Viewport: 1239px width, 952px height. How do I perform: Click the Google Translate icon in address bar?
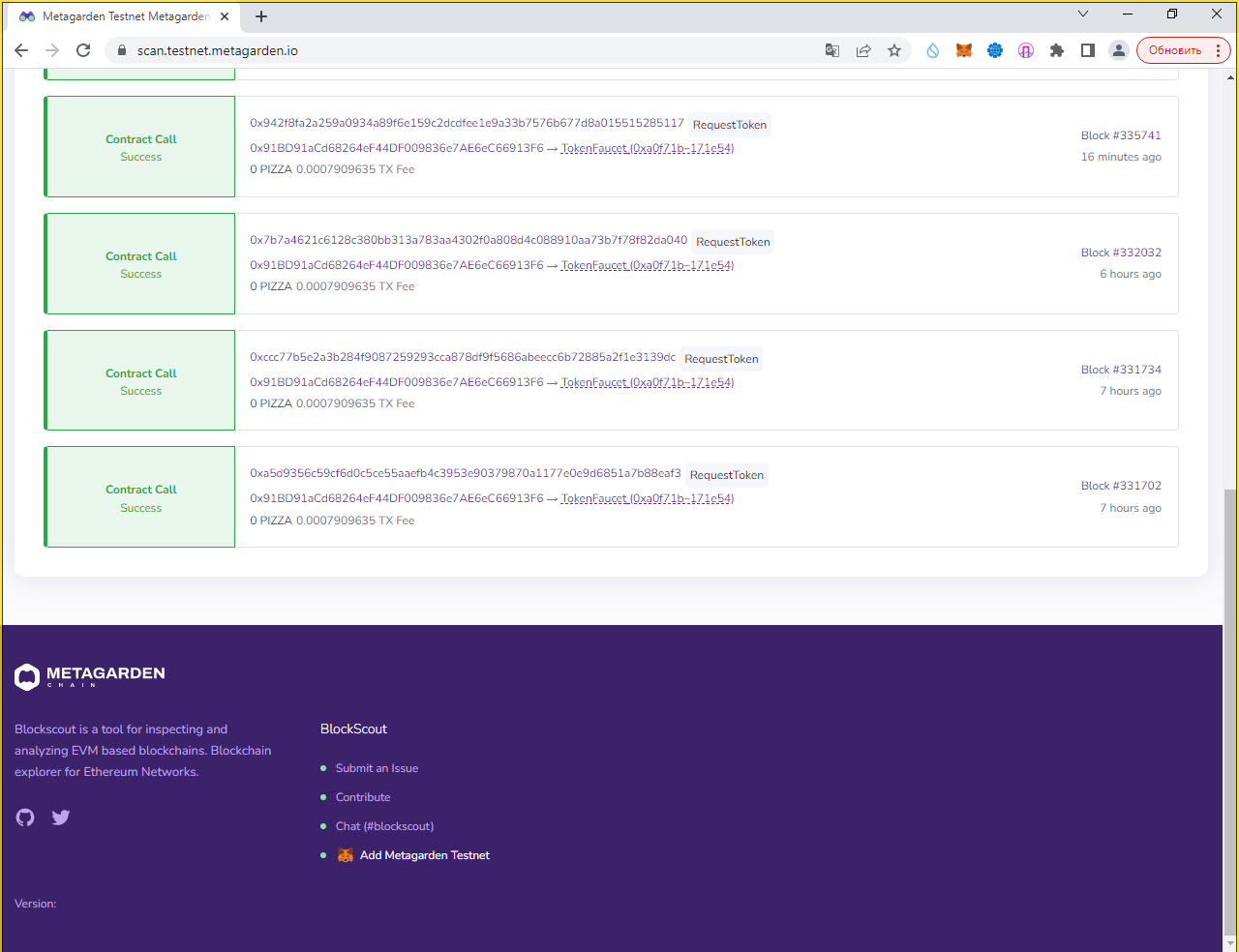pyautogui.click(x=832, y=50)
